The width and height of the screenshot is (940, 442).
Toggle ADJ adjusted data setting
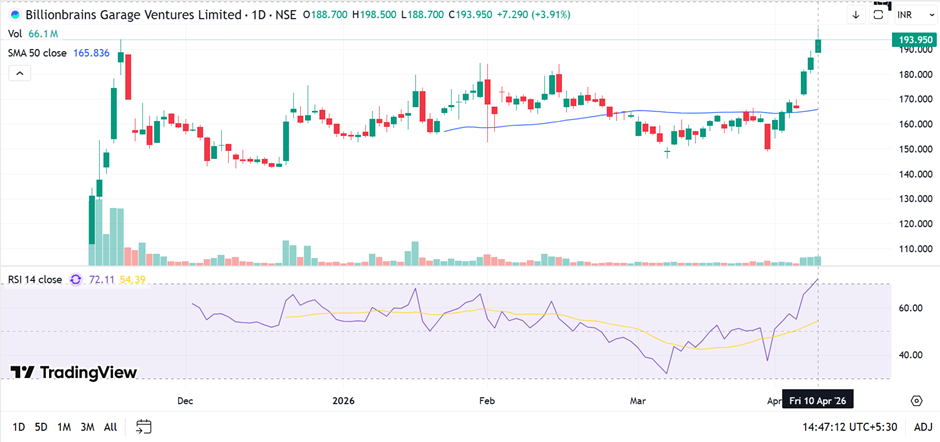coord(923,427)
